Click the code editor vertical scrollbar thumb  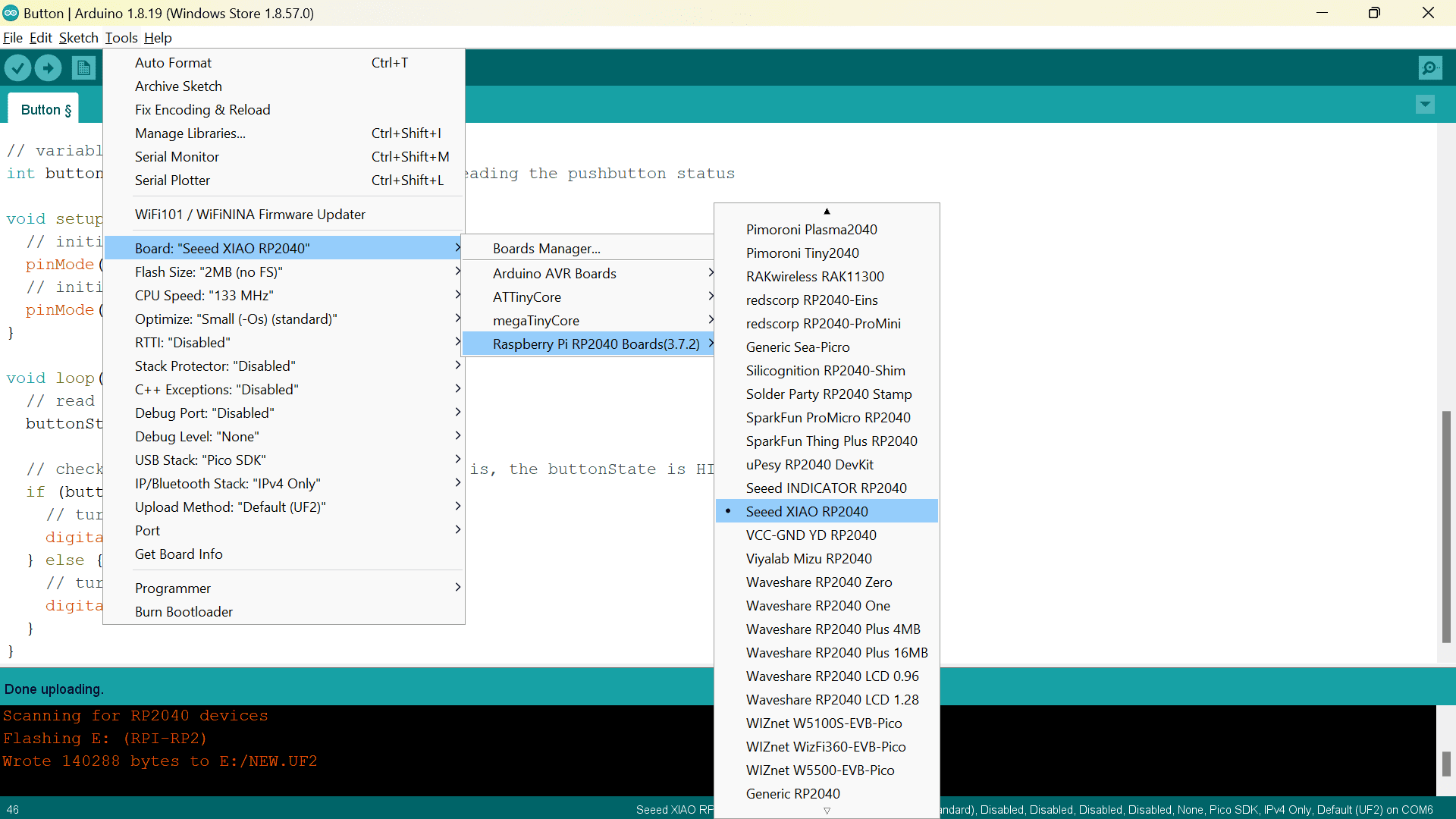pos(1446,527)
